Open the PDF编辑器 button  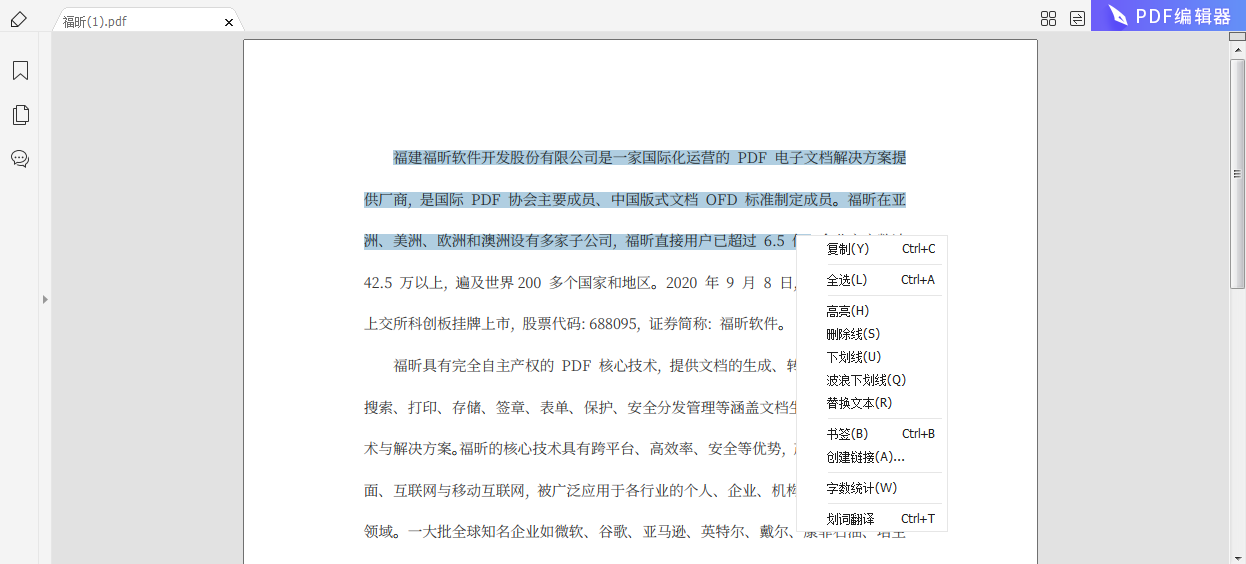pos(1168,16)
